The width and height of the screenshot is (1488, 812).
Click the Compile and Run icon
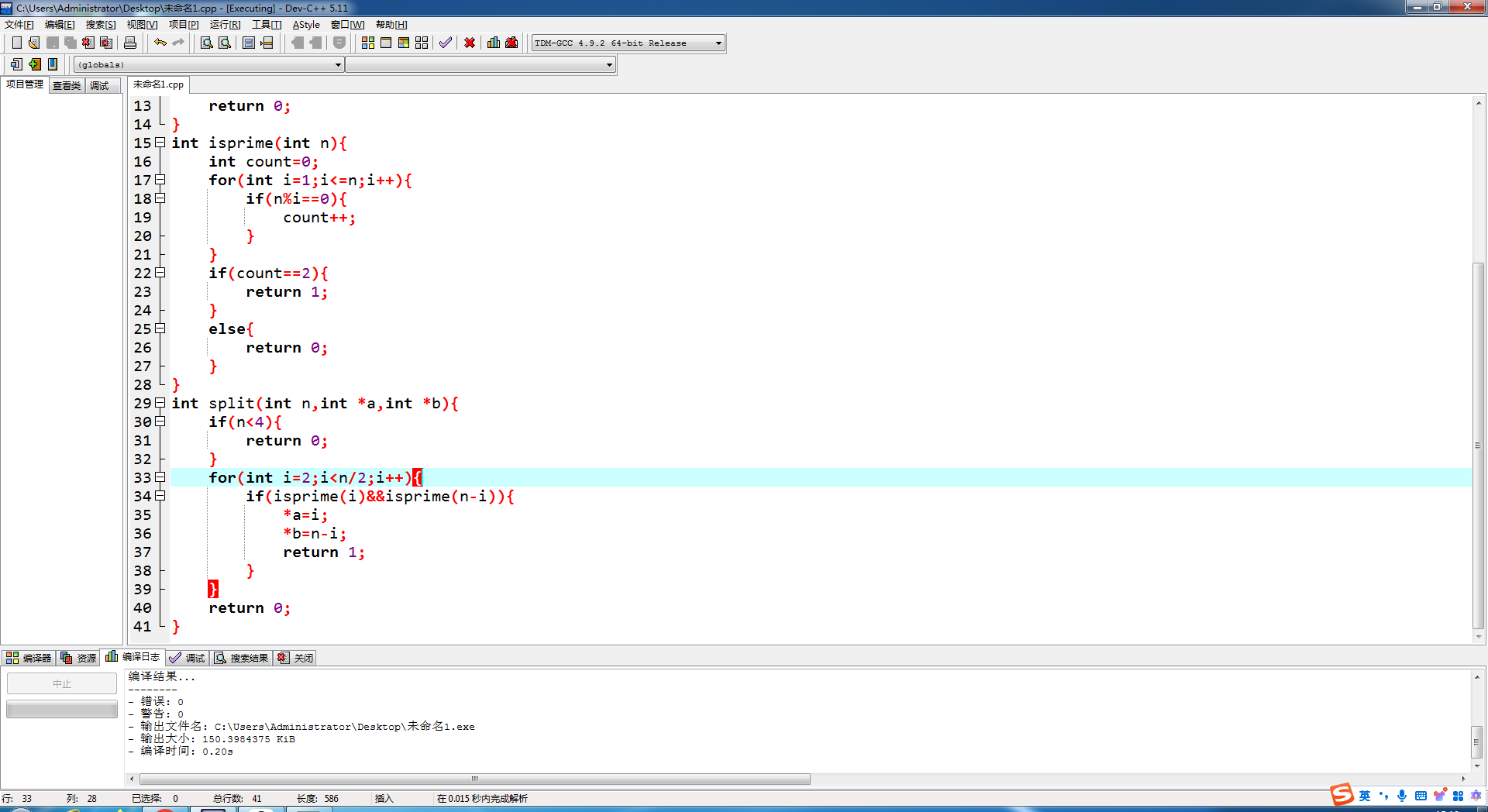[x=404, y=43]
